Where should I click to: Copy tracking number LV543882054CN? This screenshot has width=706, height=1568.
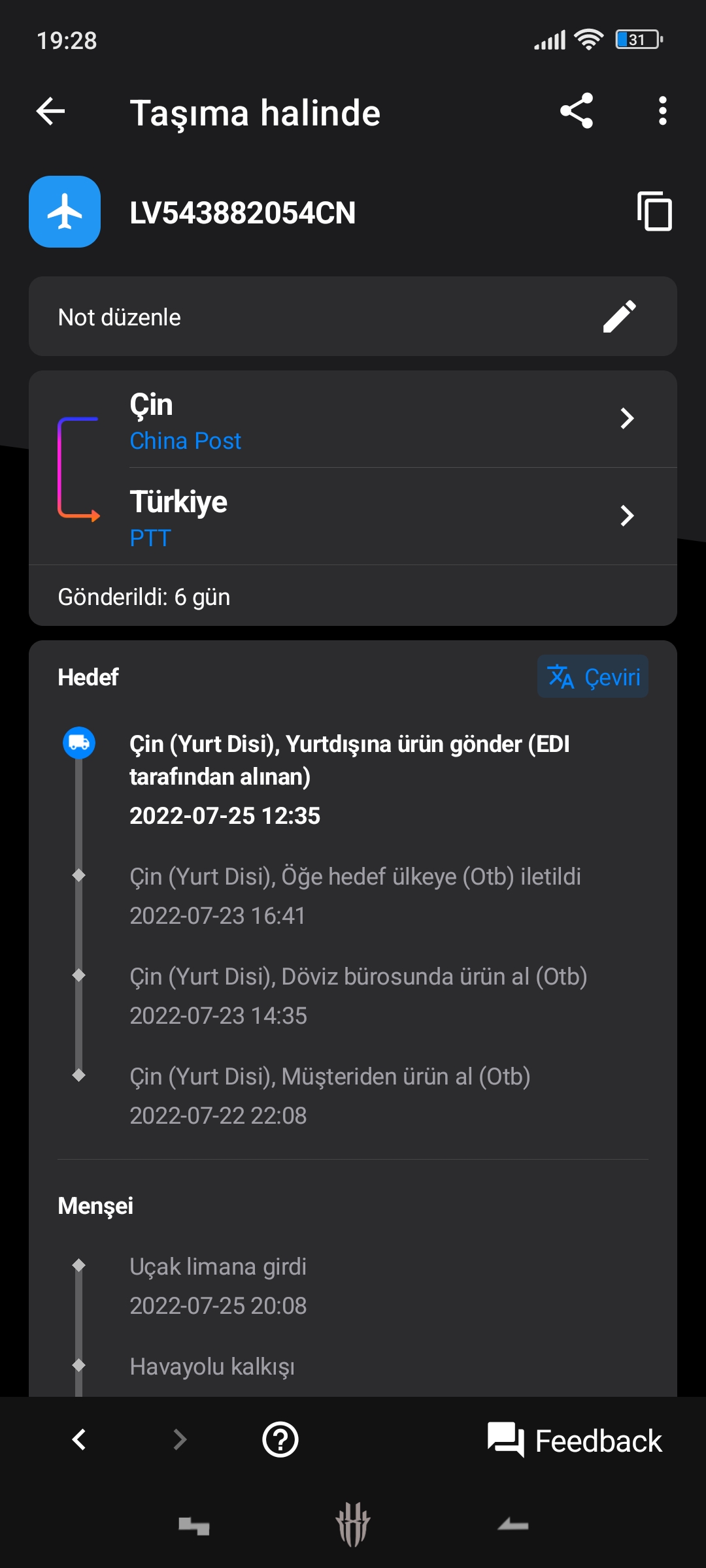[654, 212]
